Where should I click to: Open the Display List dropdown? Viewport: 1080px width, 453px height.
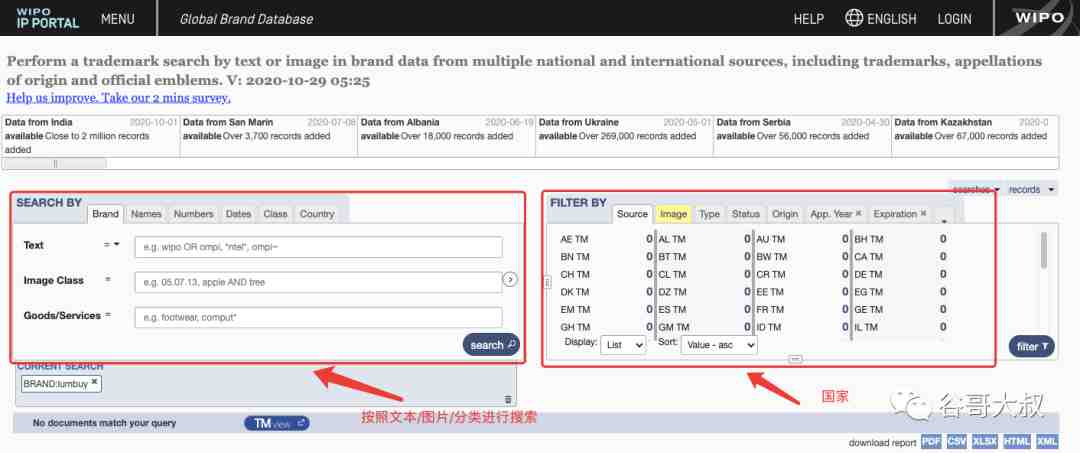coord(623,345)
